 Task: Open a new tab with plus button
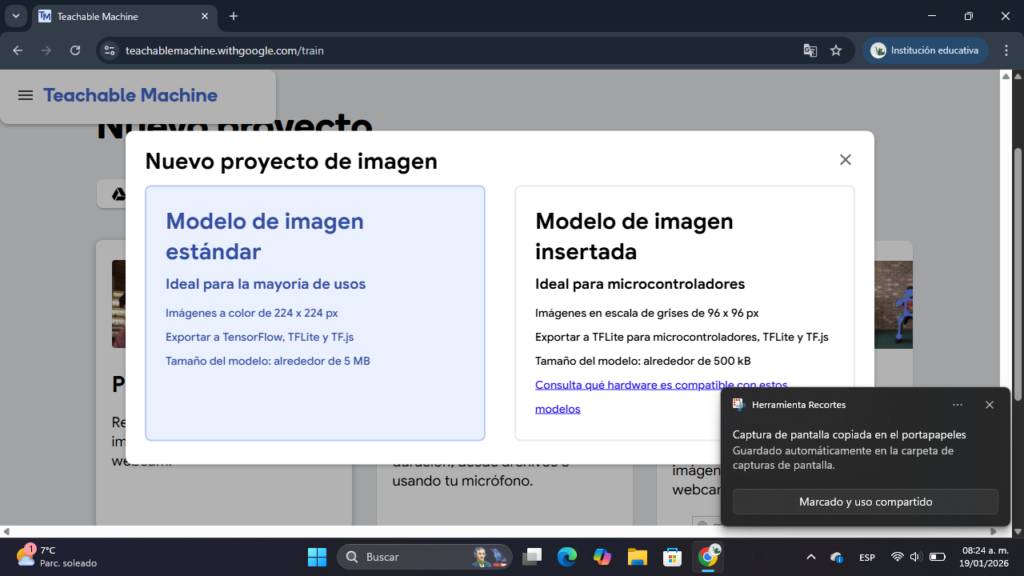coord(234,16)
